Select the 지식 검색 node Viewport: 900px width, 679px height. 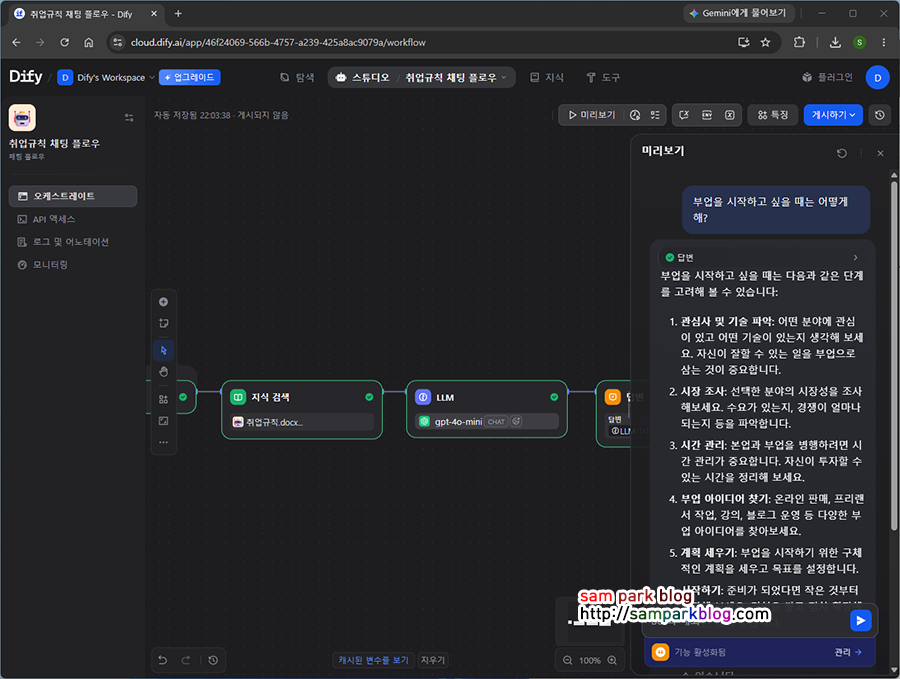pyautogui.click(x=302, y=410)
